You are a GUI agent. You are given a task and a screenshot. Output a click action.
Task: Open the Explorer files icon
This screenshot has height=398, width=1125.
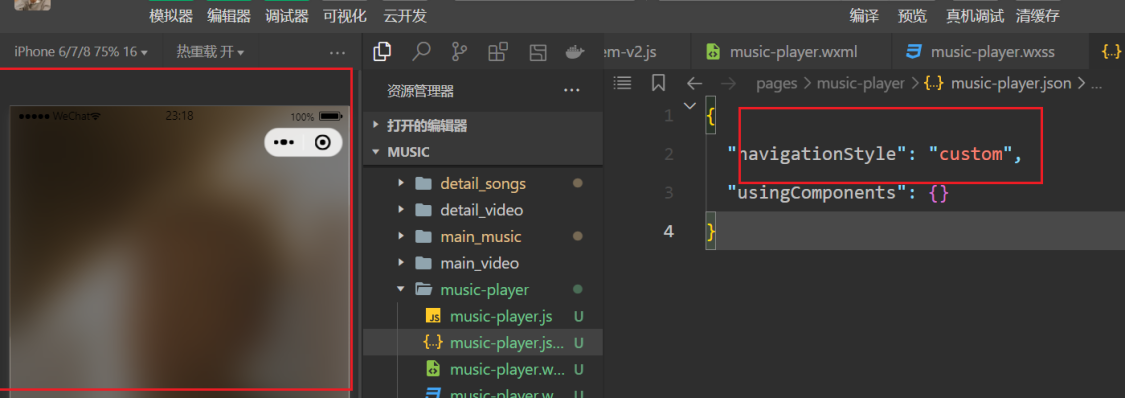point(382,51)
